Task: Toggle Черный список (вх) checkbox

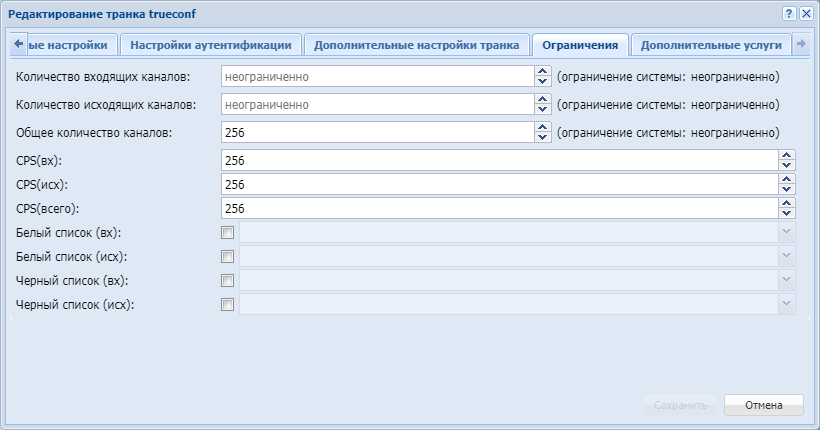Action: [x=228, y=281]
